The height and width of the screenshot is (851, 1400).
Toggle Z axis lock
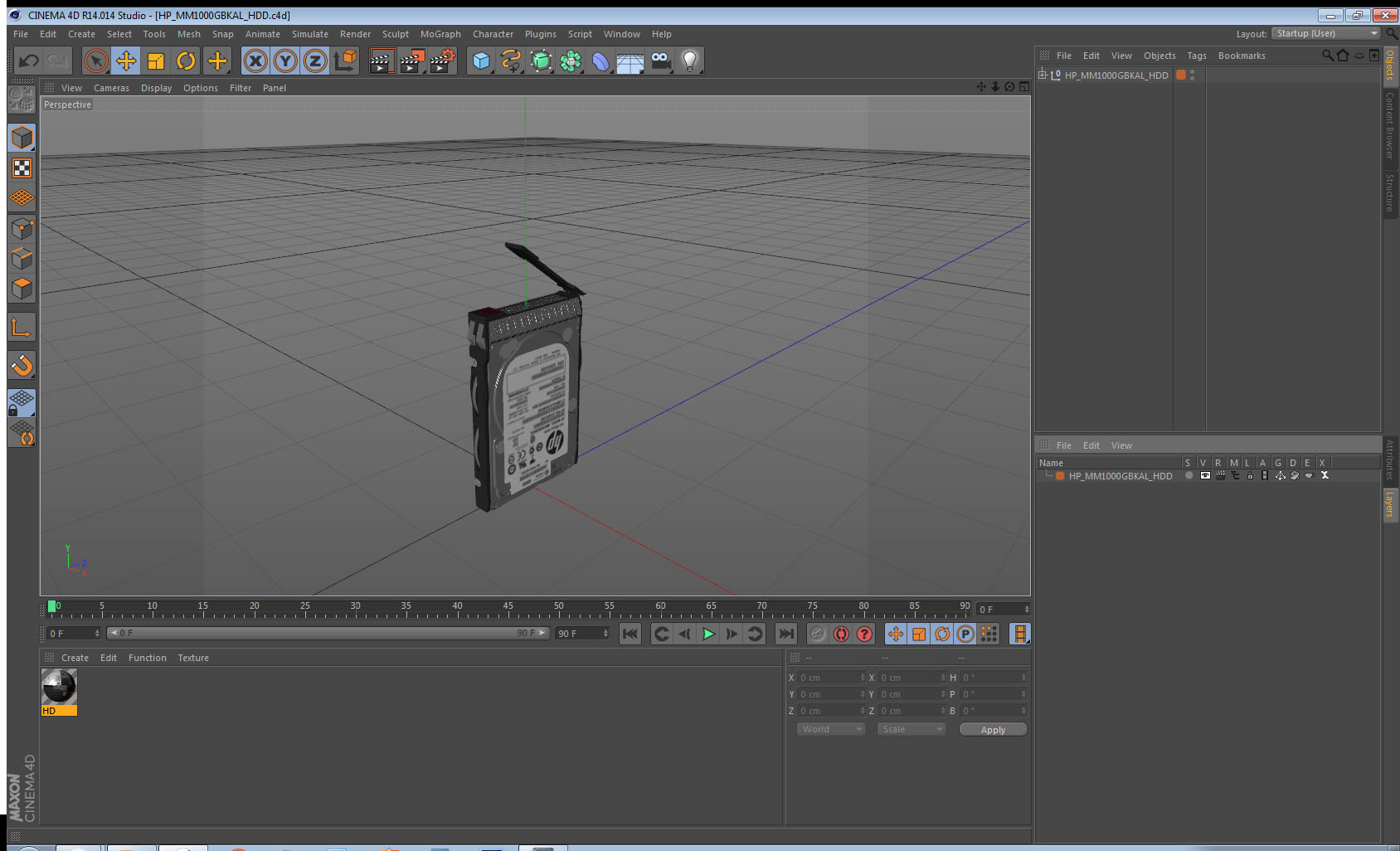click(x=315, y=61)
